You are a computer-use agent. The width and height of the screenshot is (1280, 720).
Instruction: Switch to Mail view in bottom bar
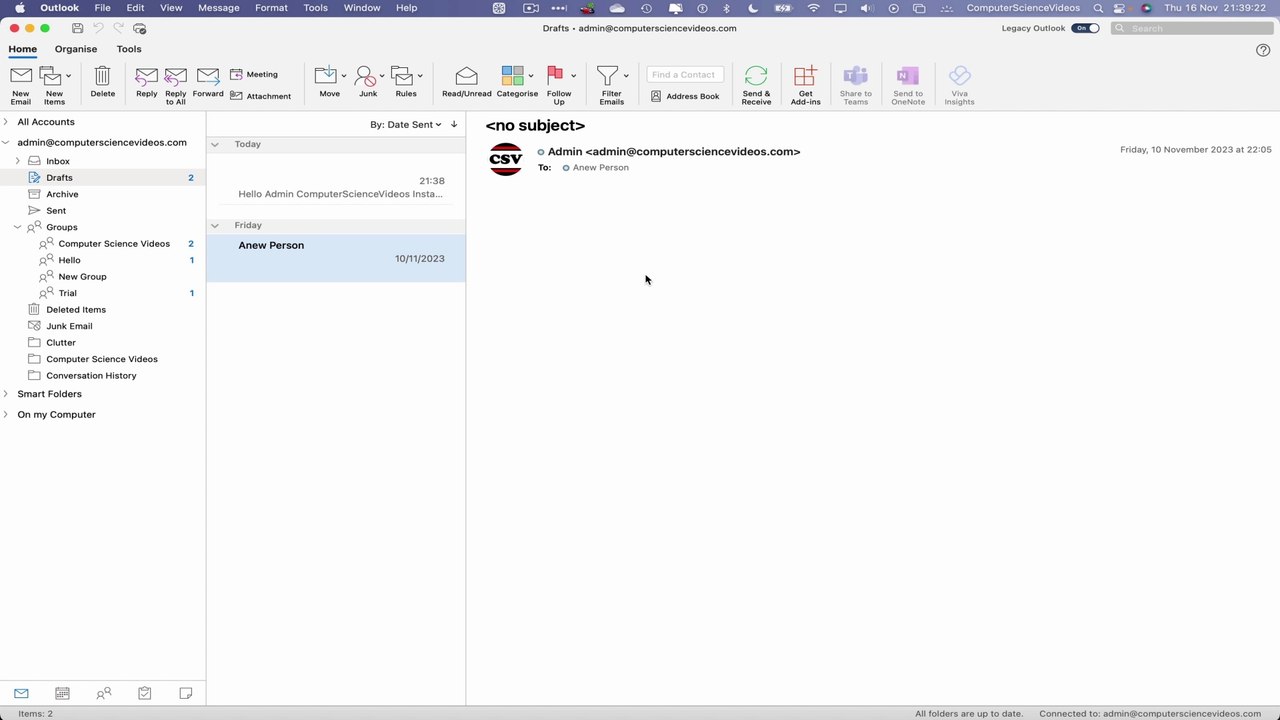tap(21, 693)
